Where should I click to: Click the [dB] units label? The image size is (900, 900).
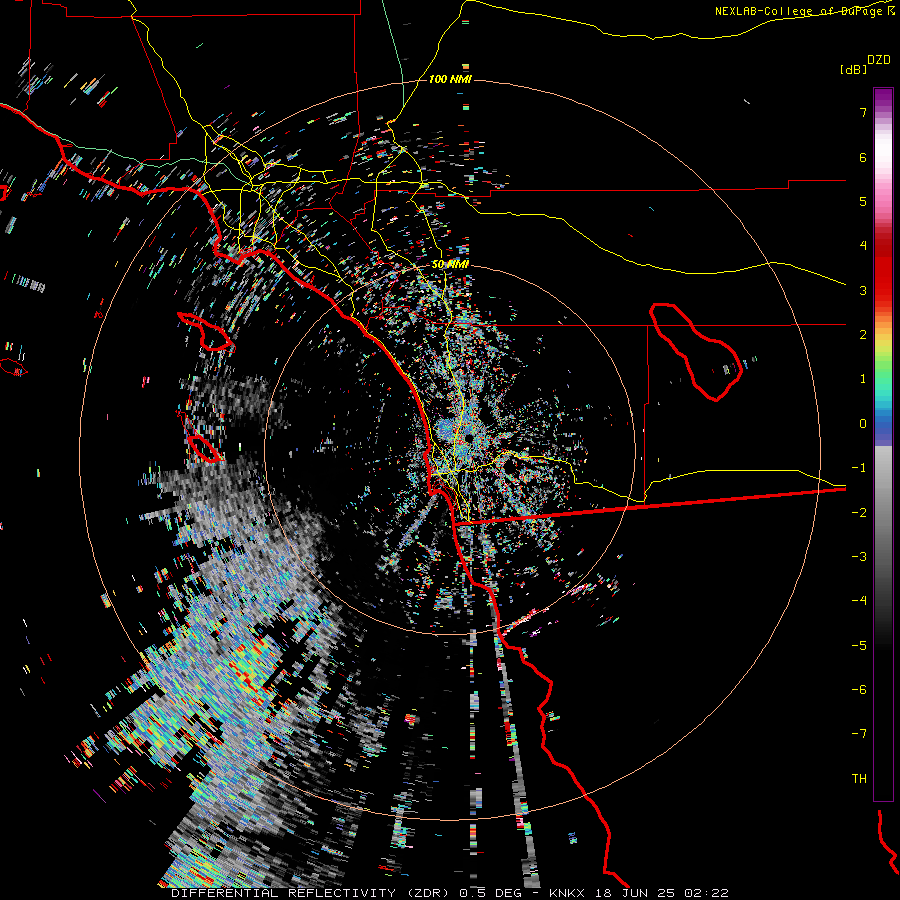pyautogui.click(x=854, y=70)
